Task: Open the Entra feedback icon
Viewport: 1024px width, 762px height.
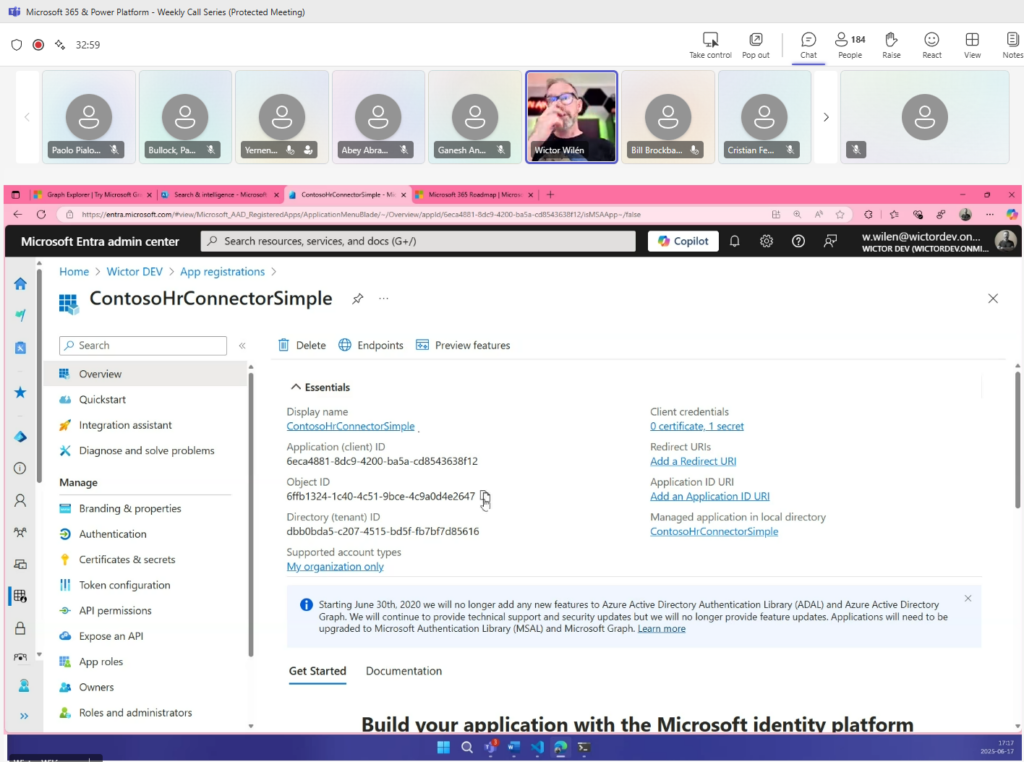Action: point(830,241)
